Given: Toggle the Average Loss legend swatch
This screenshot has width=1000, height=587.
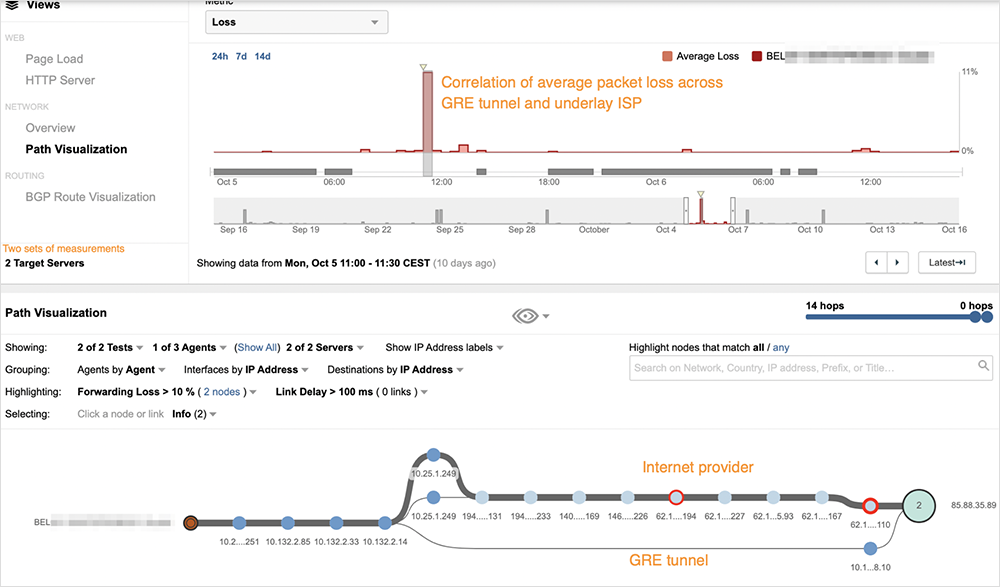Looking at the screenshot, I should [667, 57].
